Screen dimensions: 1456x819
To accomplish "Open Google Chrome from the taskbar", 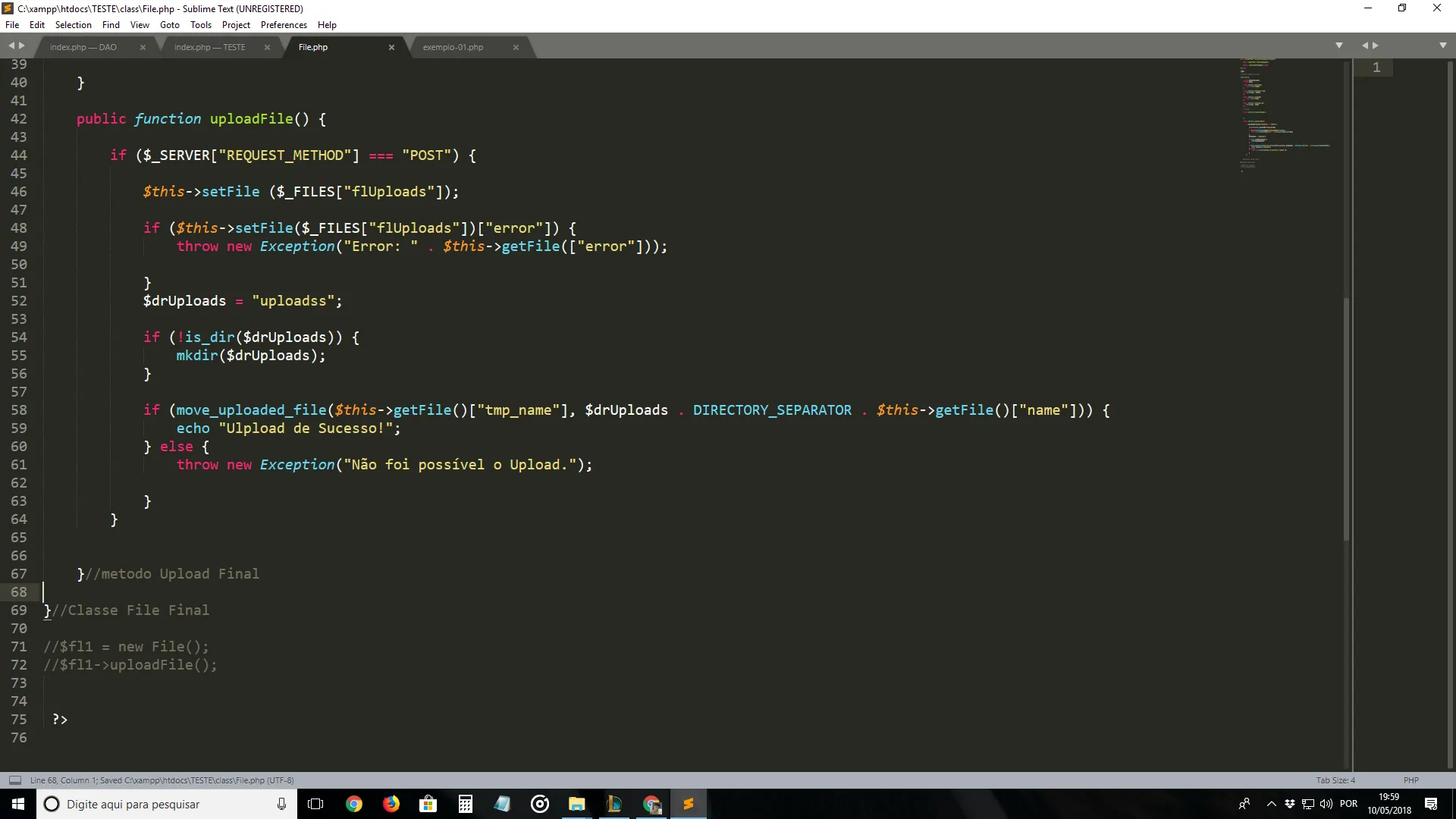I will [x=354, y=804].
